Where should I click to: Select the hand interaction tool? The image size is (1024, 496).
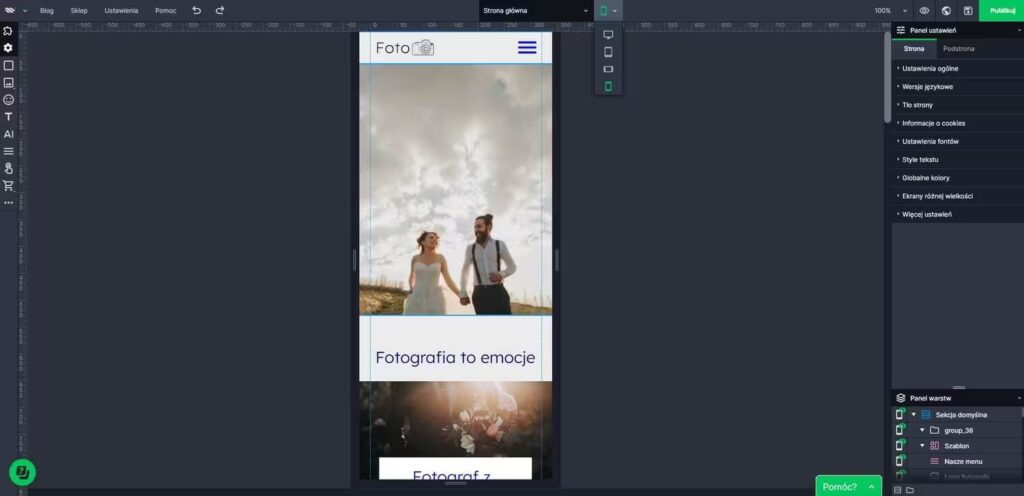tap(8, 168)
